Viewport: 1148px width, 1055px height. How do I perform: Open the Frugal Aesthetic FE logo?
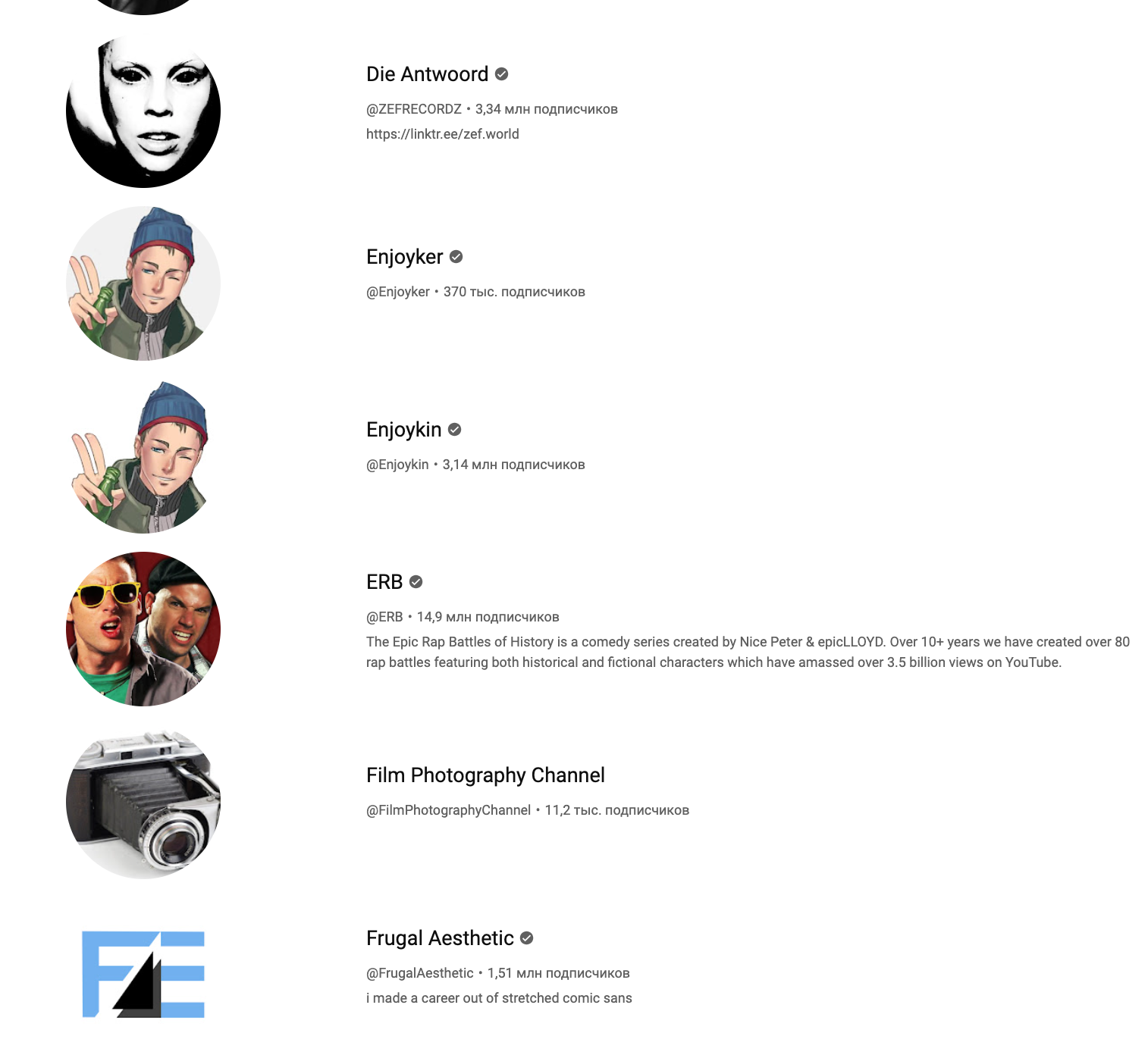tap(143, 975)
